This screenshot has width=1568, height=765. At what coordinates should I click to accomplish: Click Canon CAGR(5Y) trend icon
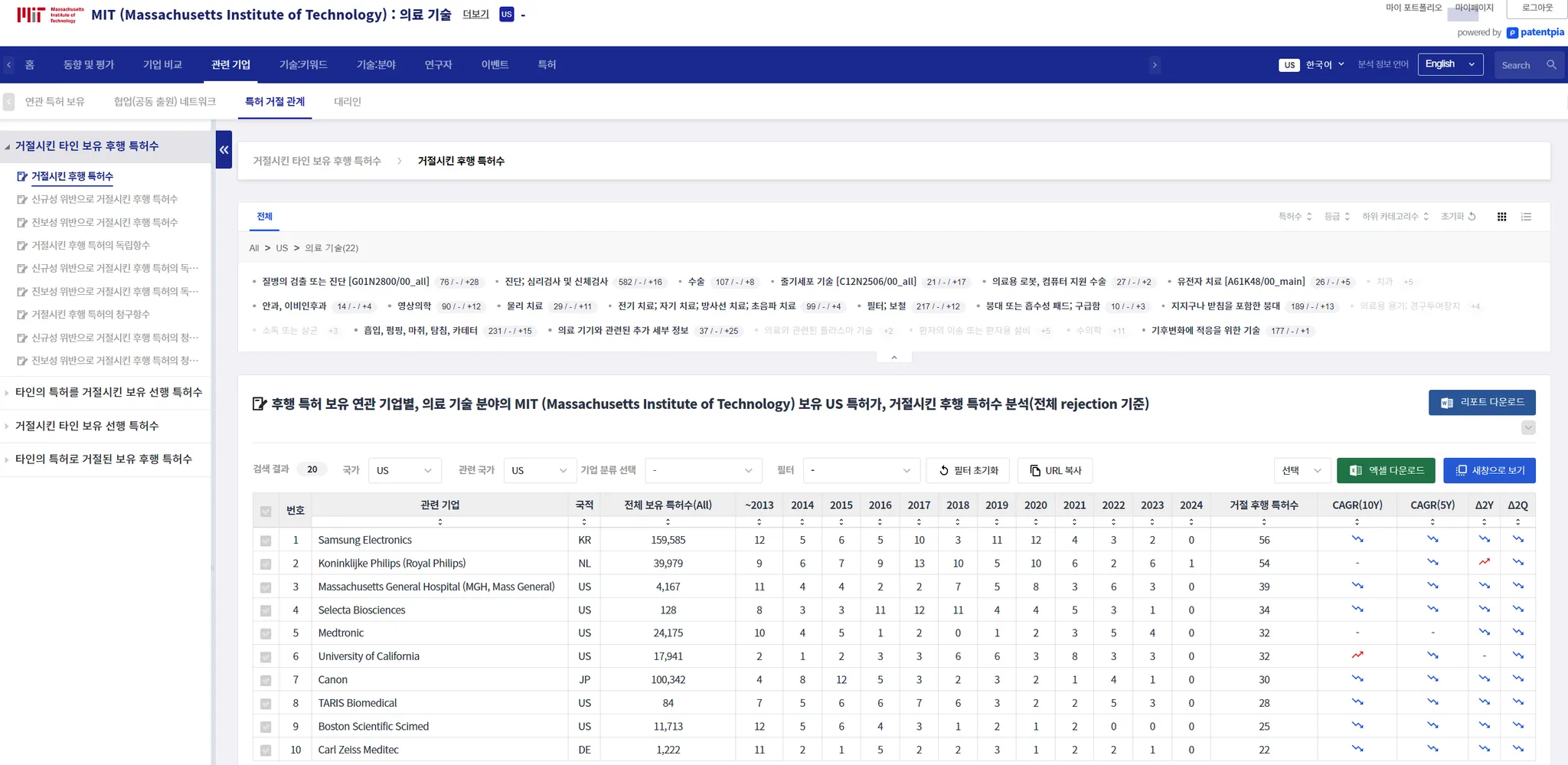[1432, 678]
